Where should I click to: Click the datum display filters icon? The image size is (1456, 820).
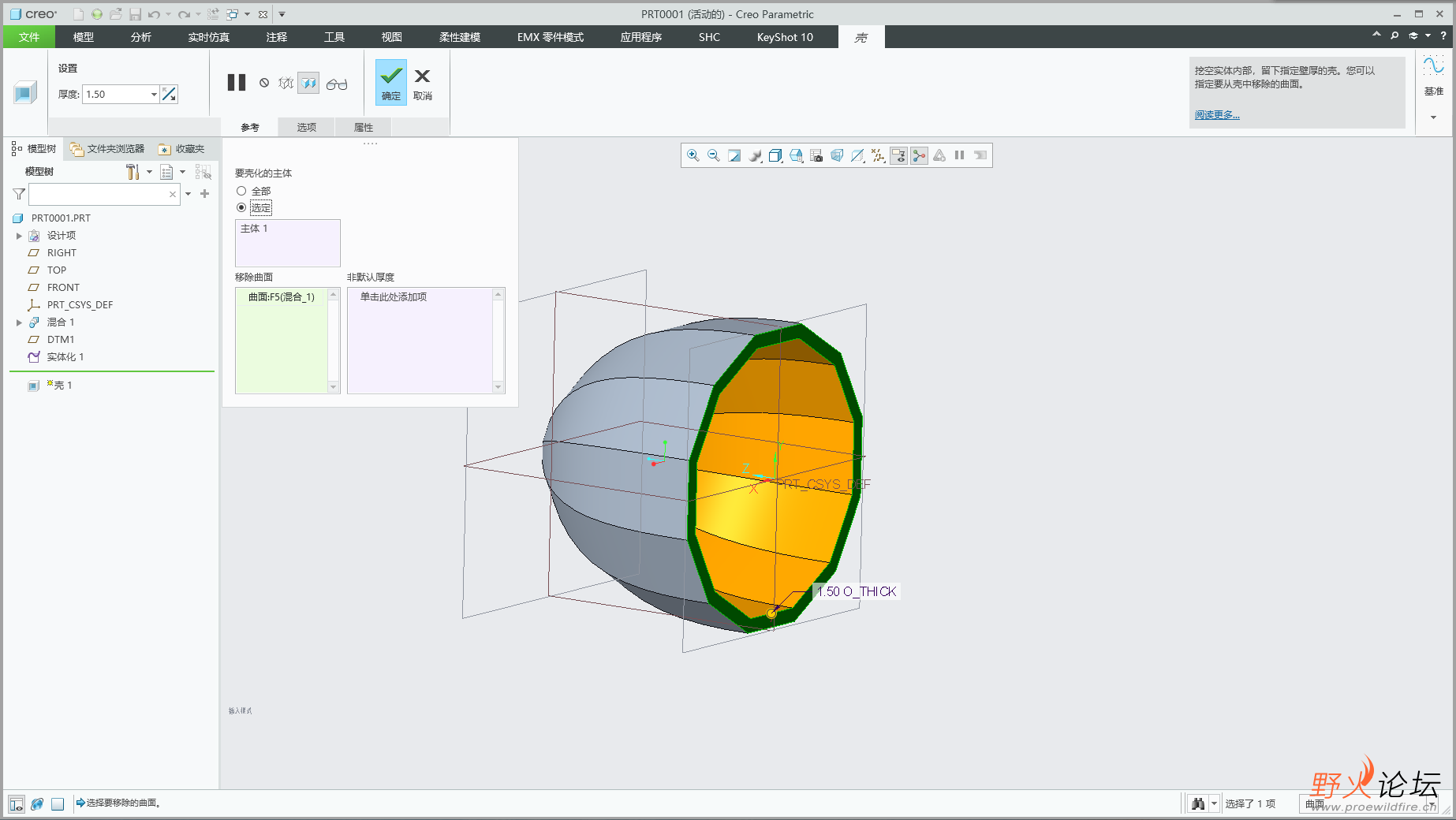[878, 155]
